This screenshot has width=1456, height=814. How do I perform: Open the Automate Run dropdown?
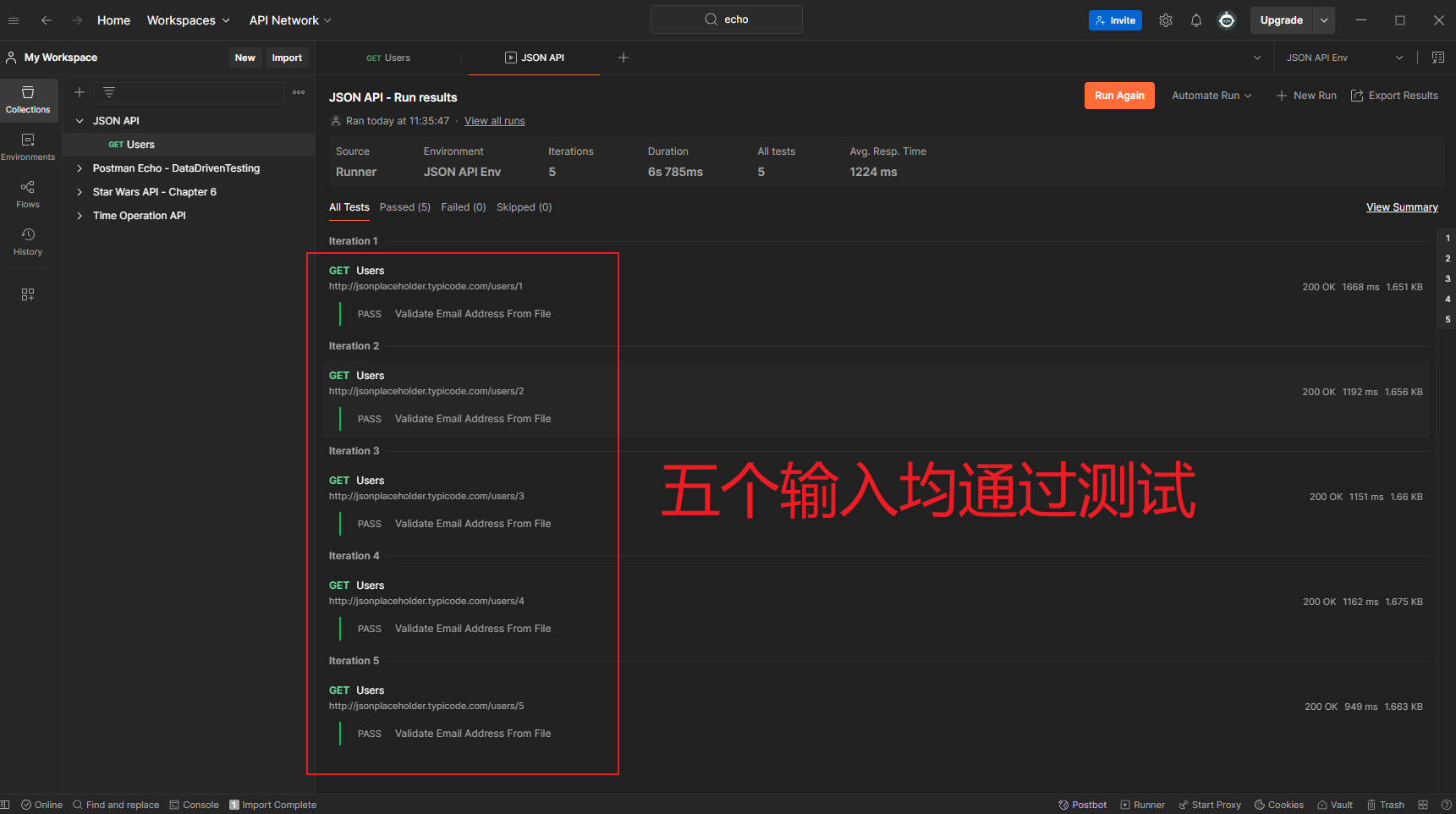[1212, 96]
